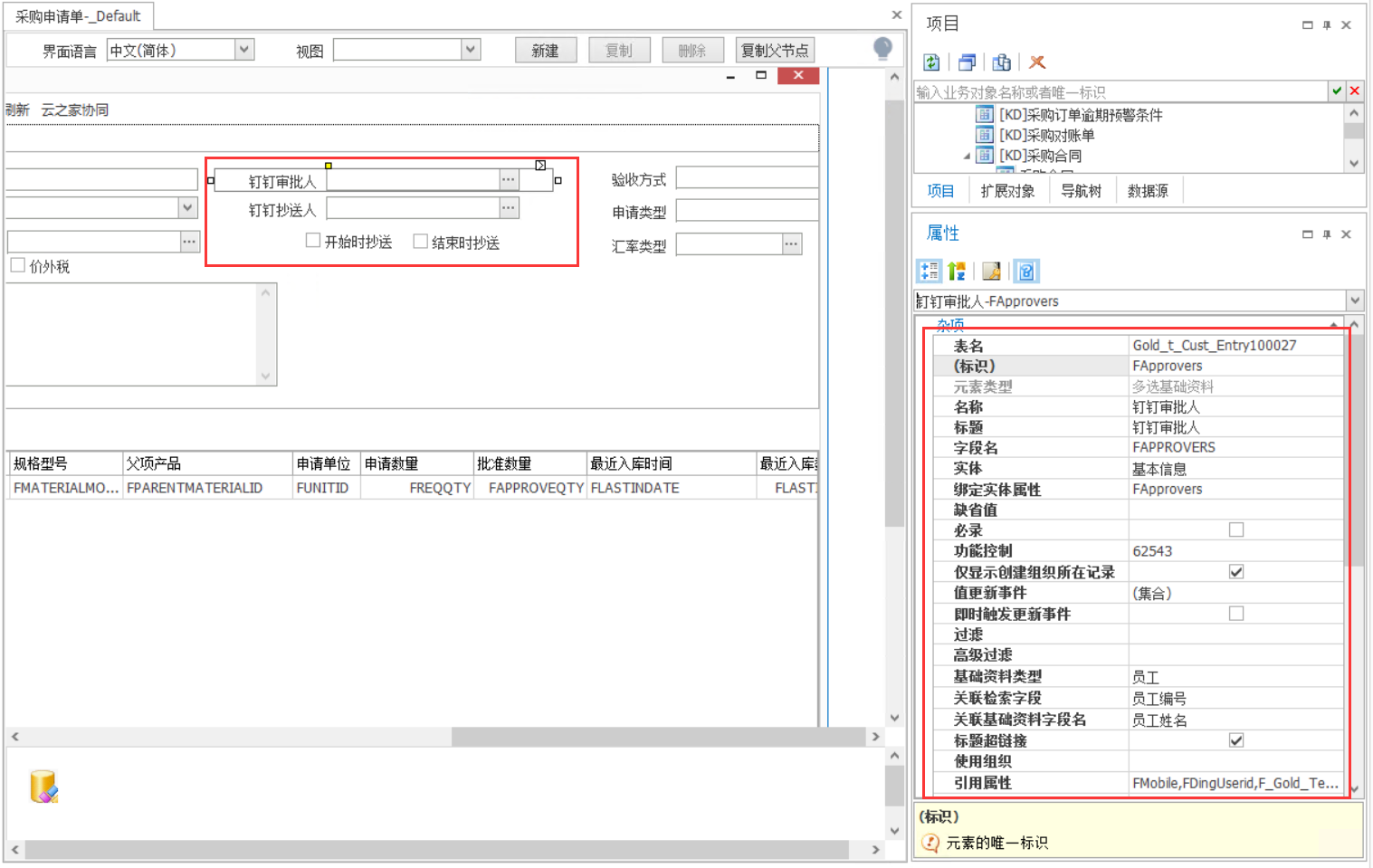Select the categorized view icon in 属性 toolbar
This screenshot has height=868, width=1373.
(x=930, y=271)
